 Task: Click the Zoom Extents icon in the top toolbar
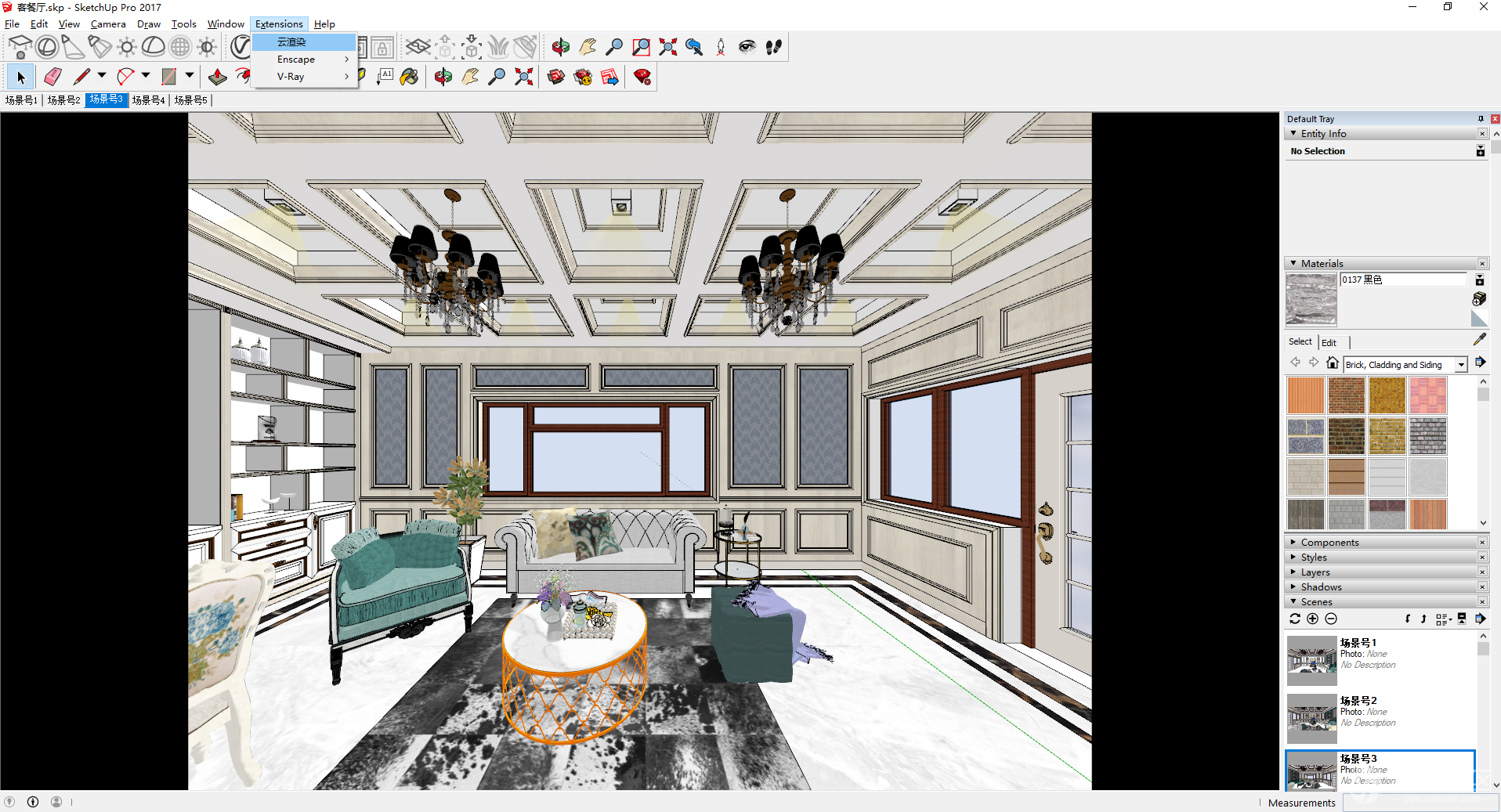pos(667,47)
